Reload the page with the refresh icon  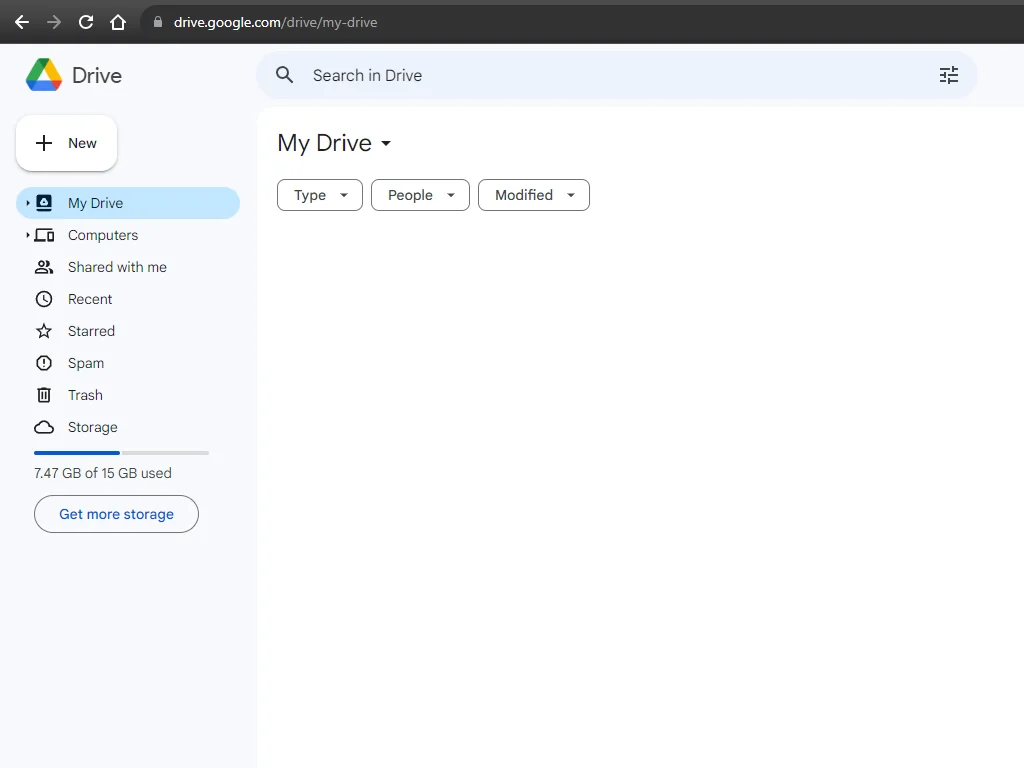click(86, 22)
